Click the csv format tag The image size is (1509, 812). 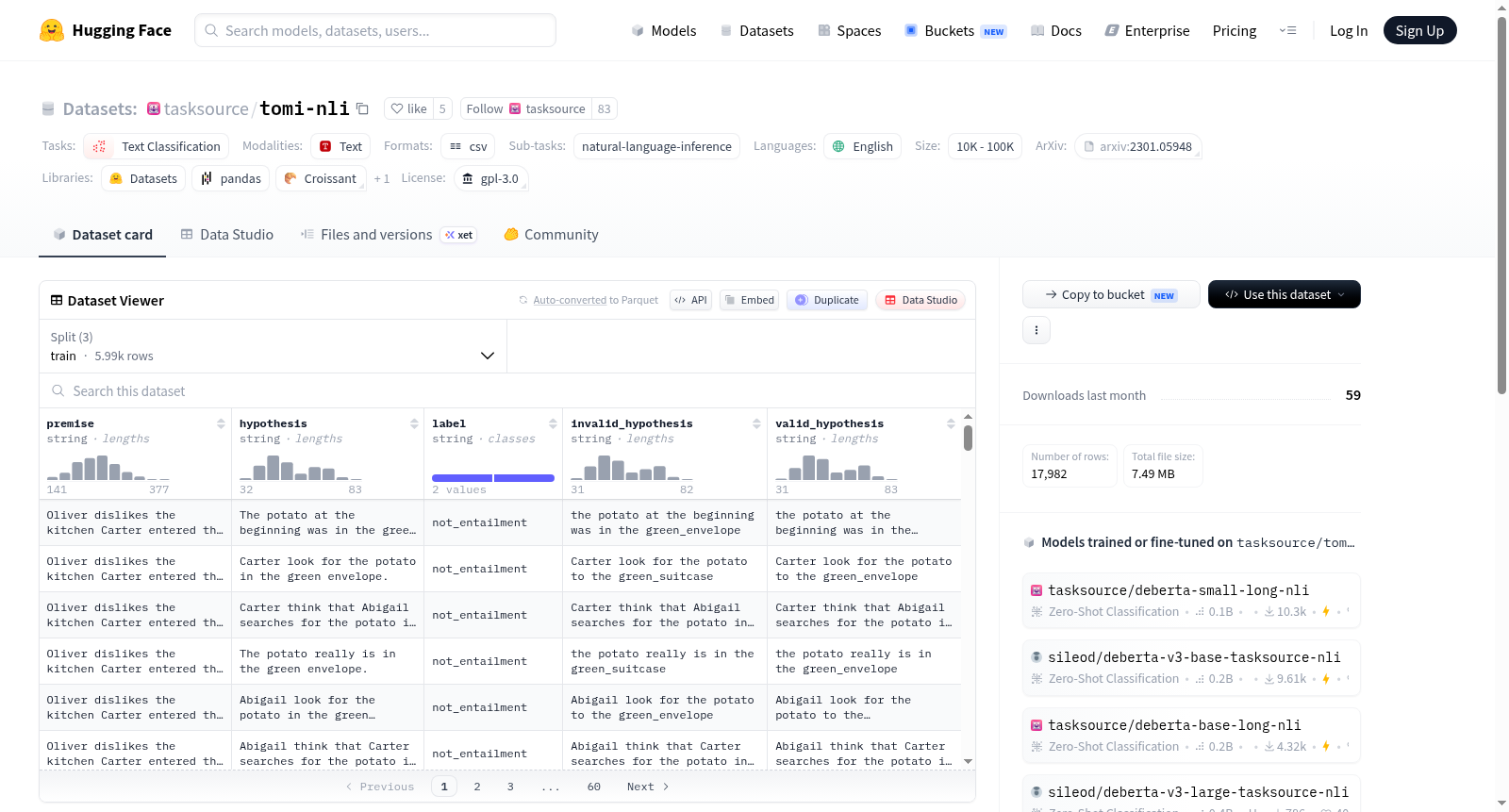coord(468,146)
